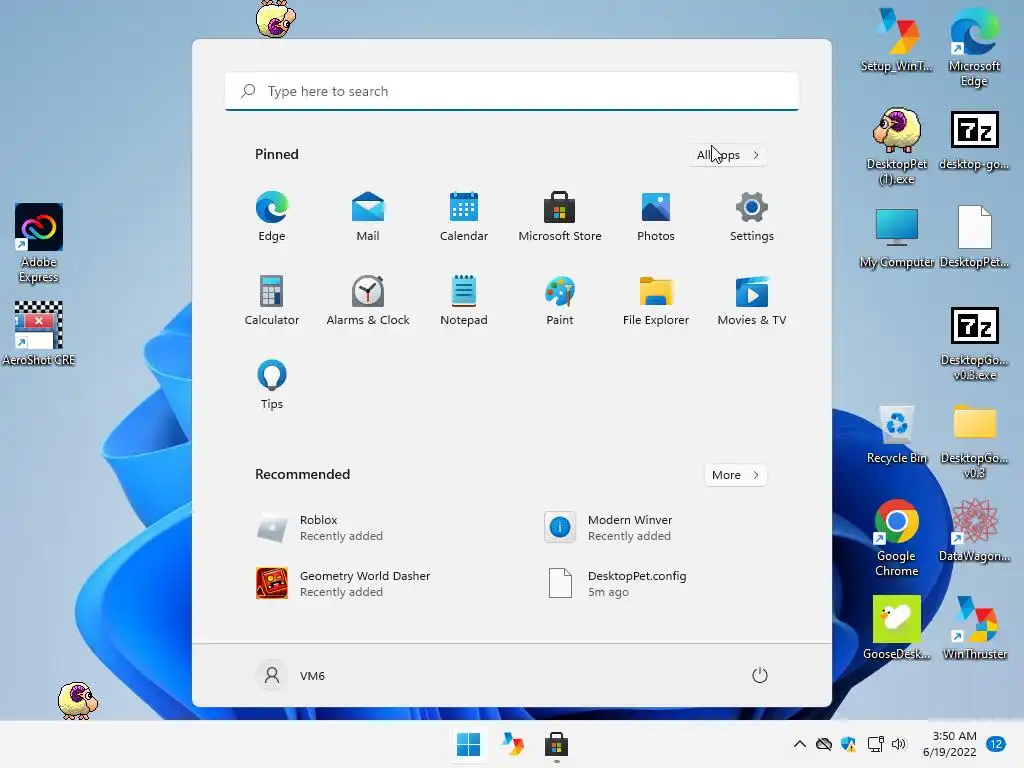Open the Power options button
The image size is (1024, 768).
pos(760,675)
